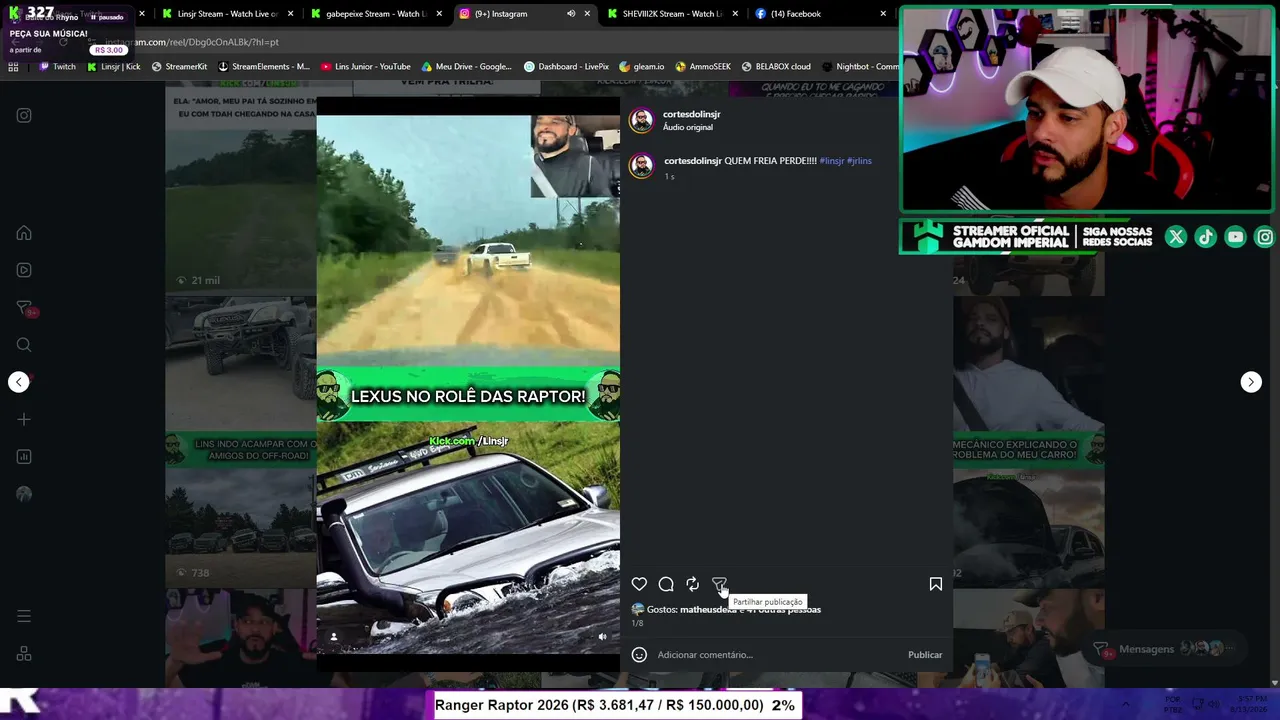Open Search in the Instagram sidebar
Image resolution: width=1280 pixels, height=720 pixels.
[24, 345]
